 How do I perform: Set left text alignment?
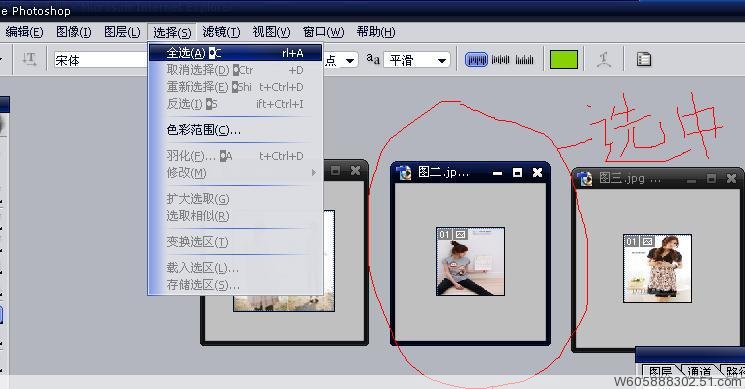click(476, 60)
